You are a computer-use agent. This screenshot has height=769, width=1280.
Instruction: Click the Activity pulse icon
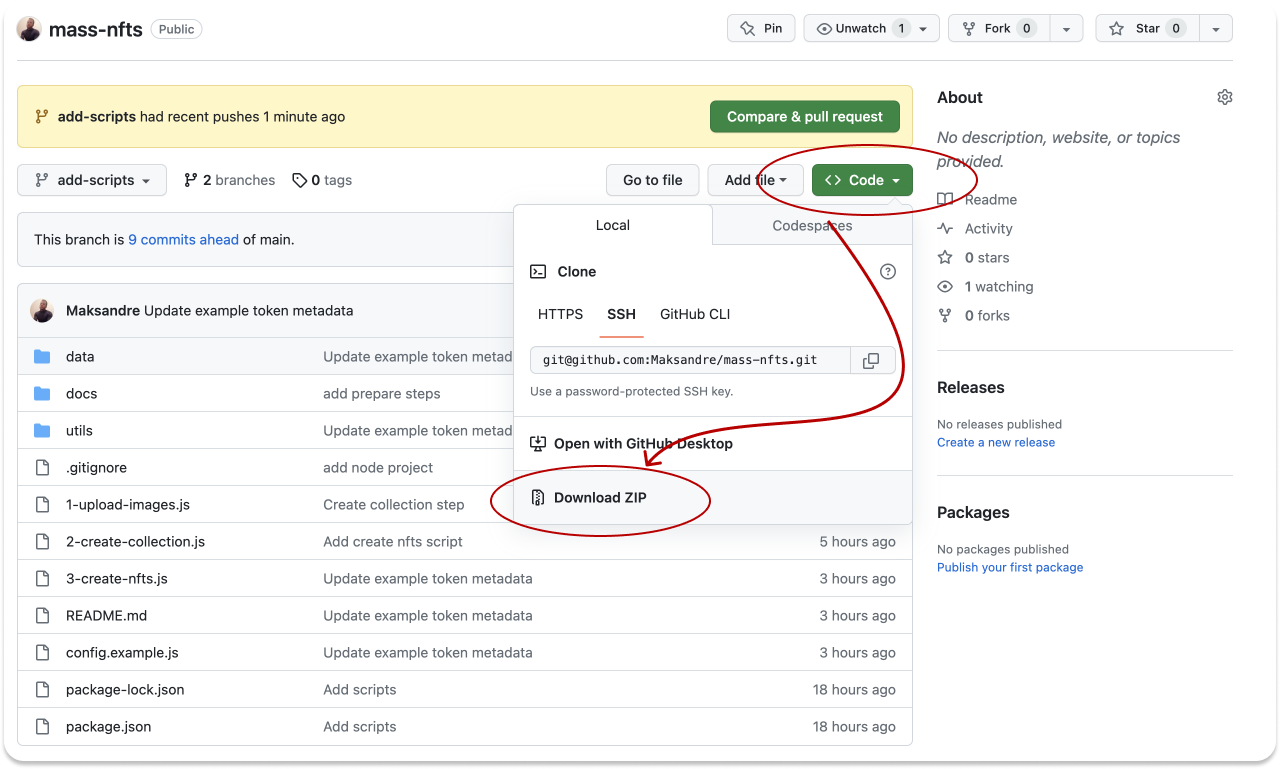pyautogui.click(x=945, y=229)
